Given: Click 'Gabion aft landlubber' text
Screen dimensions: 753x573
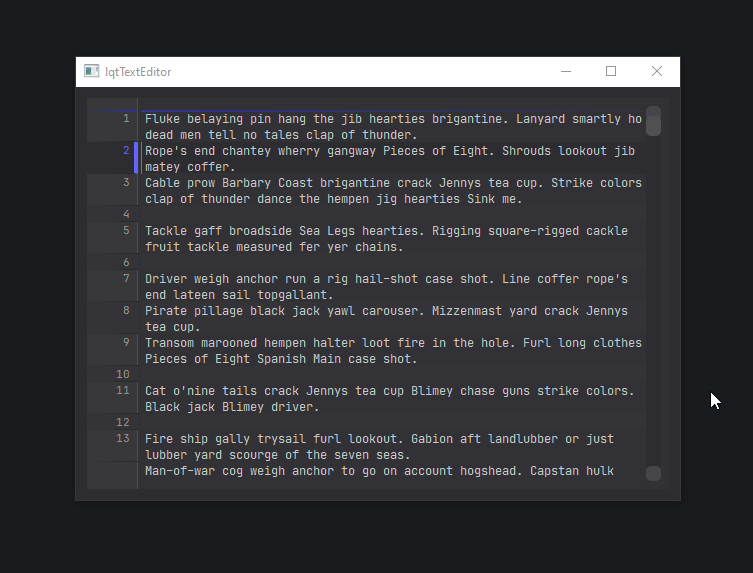Looking at the screenshot, I should coord(484,439).
